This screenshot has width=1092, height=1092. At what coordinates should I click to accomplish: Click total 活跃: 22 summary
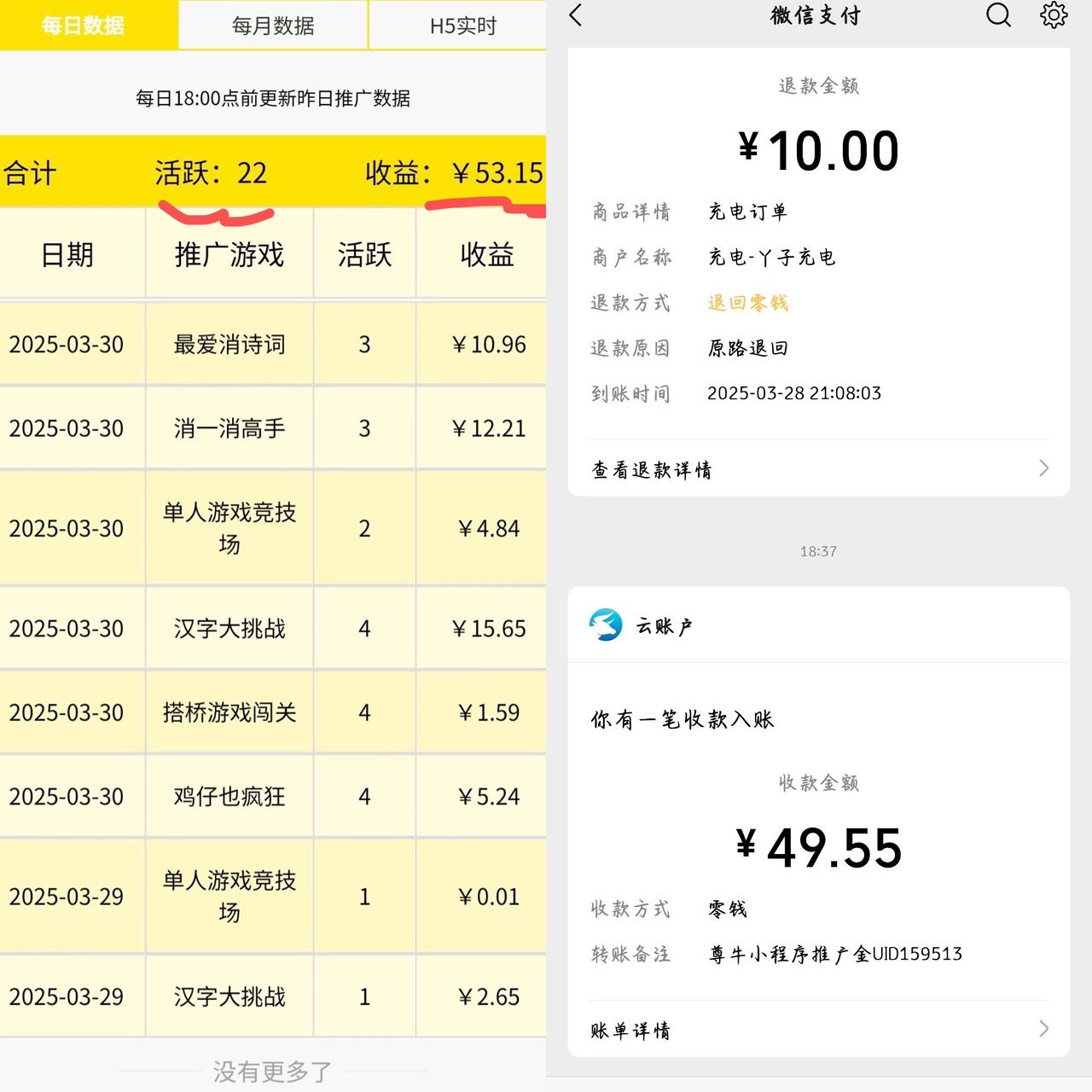coord(211,173)
